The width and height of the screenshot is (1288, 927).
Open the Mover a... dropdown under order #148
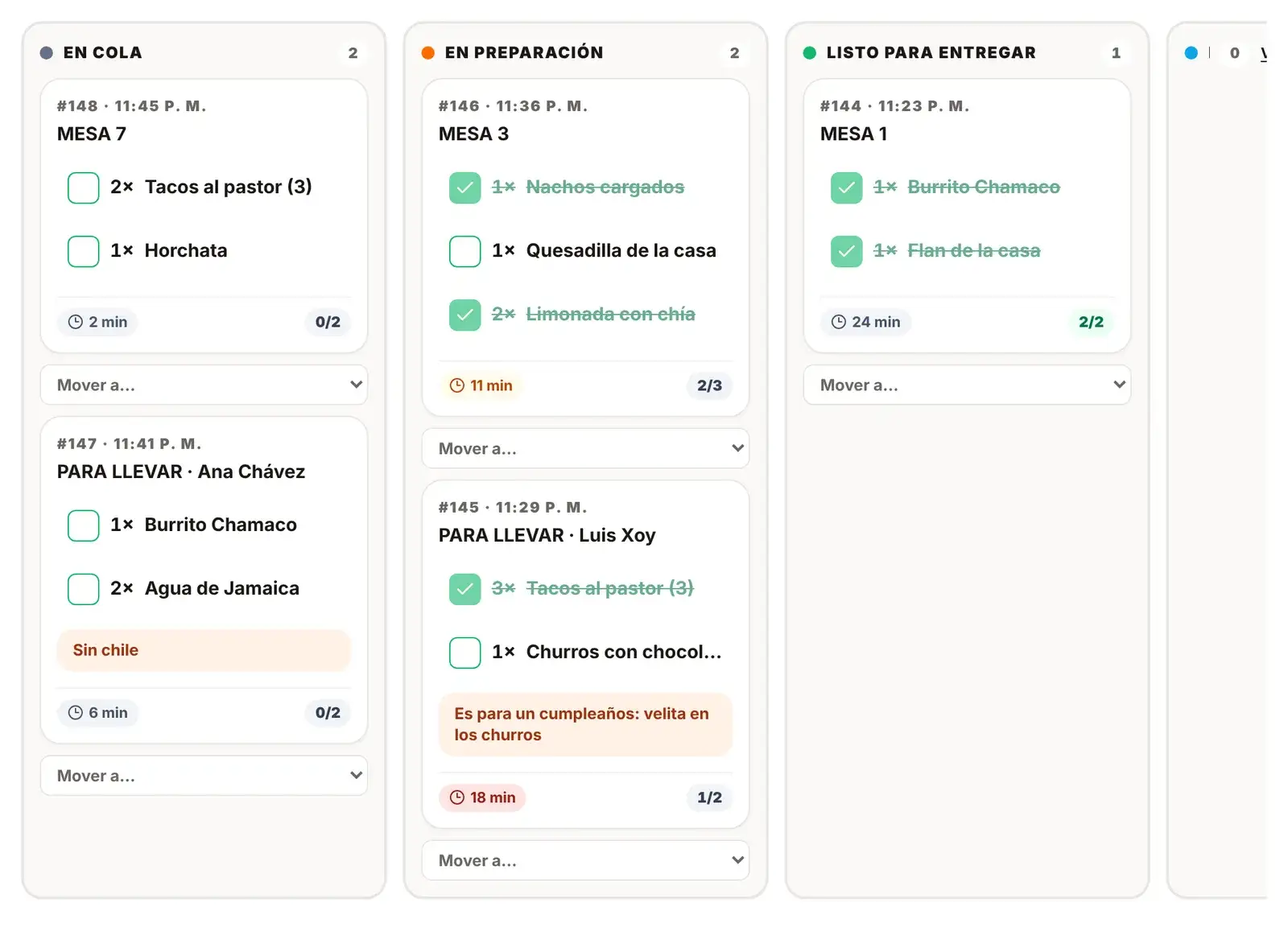[x=204, y=385]
